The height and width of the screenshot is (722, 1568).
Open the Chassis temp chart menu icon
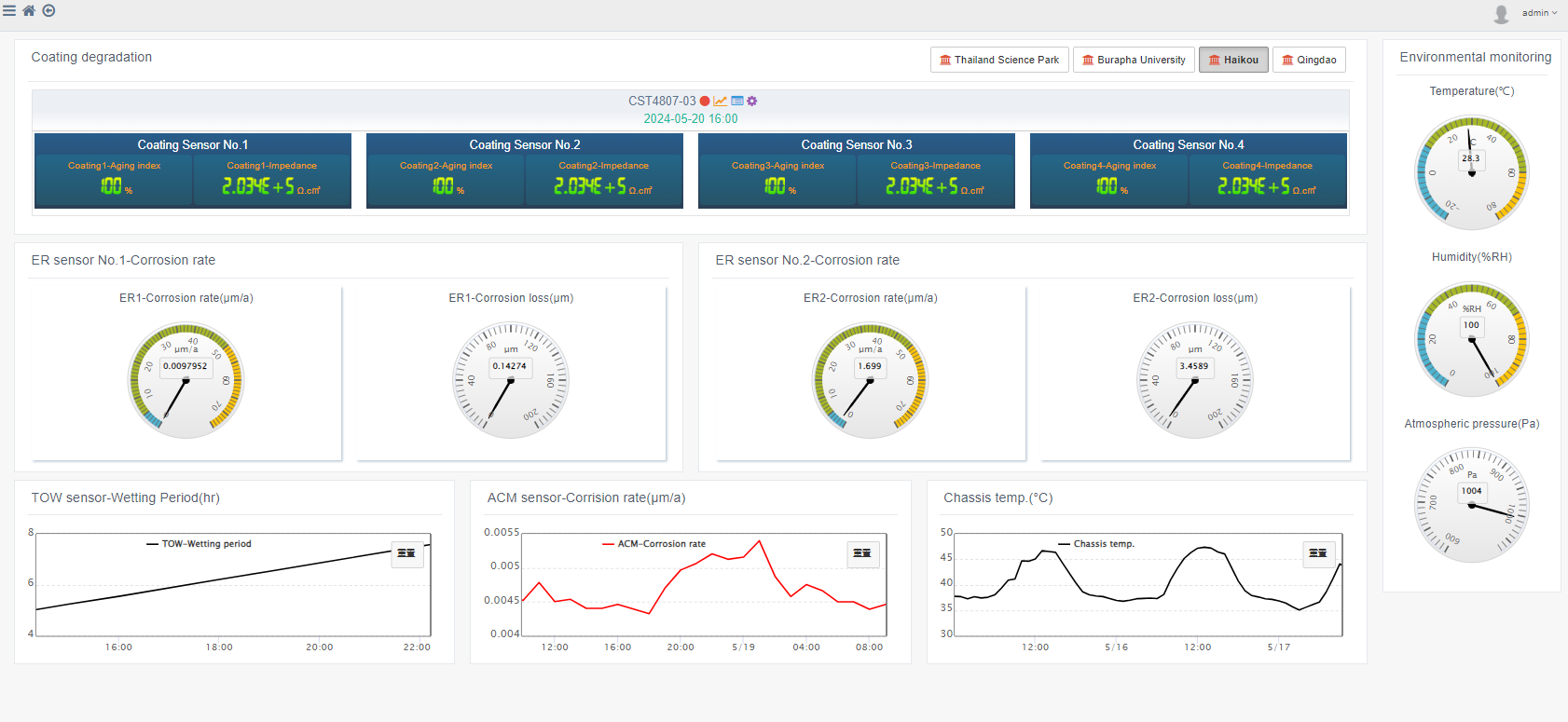click(x=1318, y=553)
